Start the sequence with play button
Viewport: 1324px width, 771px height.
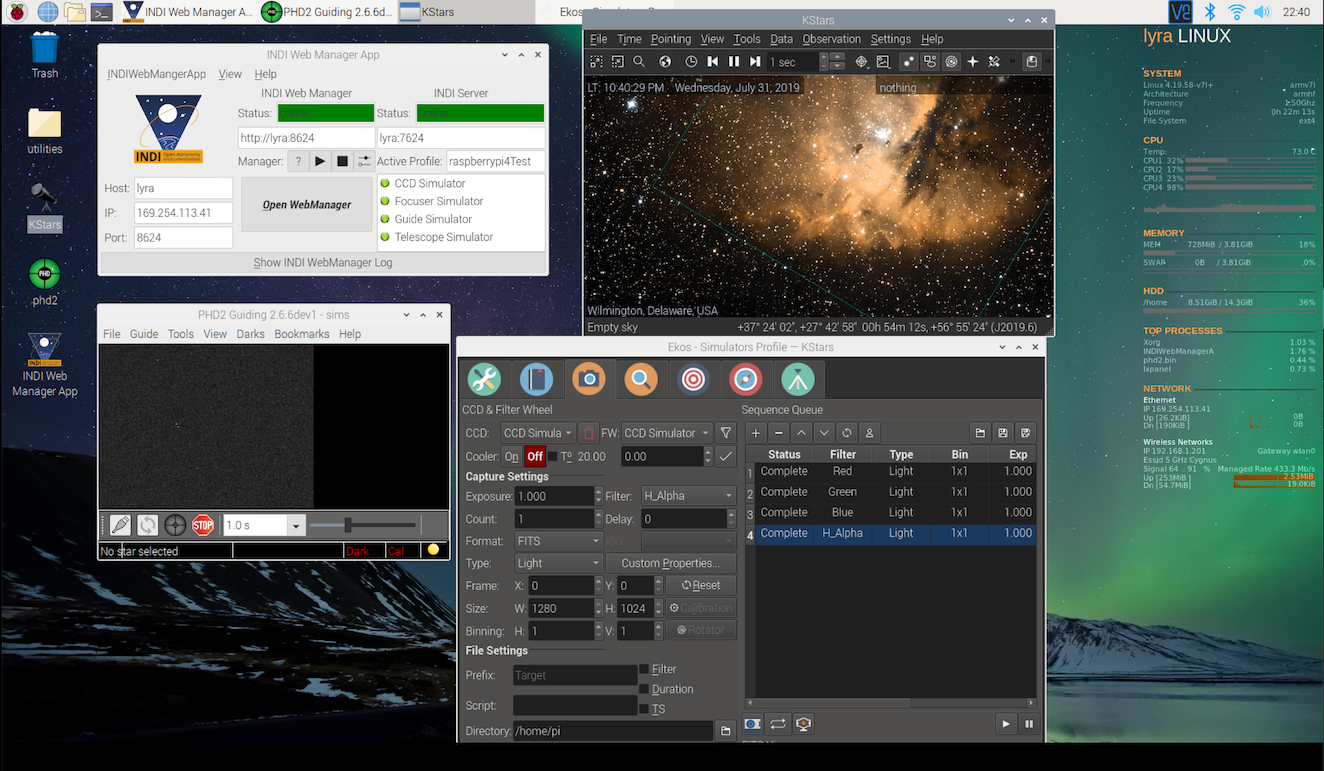(x=1006, y=724)
